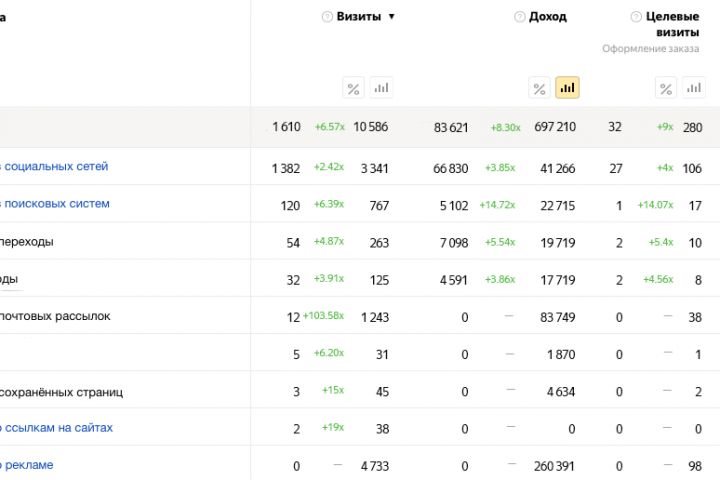Viewport: 720px width, 480px height.
Task: Toggle percent view under Целевые визиты
Action: [x=666, y=88]
